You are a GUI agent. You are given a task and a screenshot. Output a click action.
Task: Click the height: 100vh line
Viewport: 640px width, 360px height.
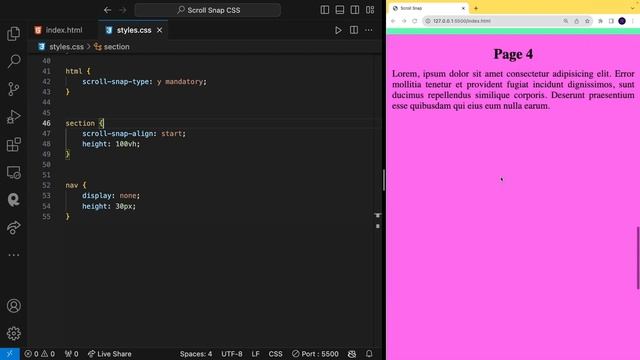[x=111, y=144]
